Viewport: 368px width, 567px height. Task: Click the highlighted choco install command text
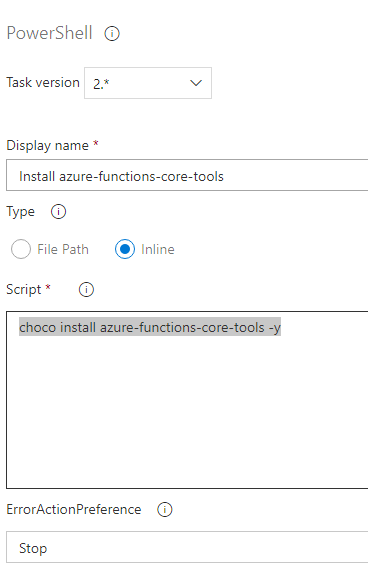pos(150,328)
